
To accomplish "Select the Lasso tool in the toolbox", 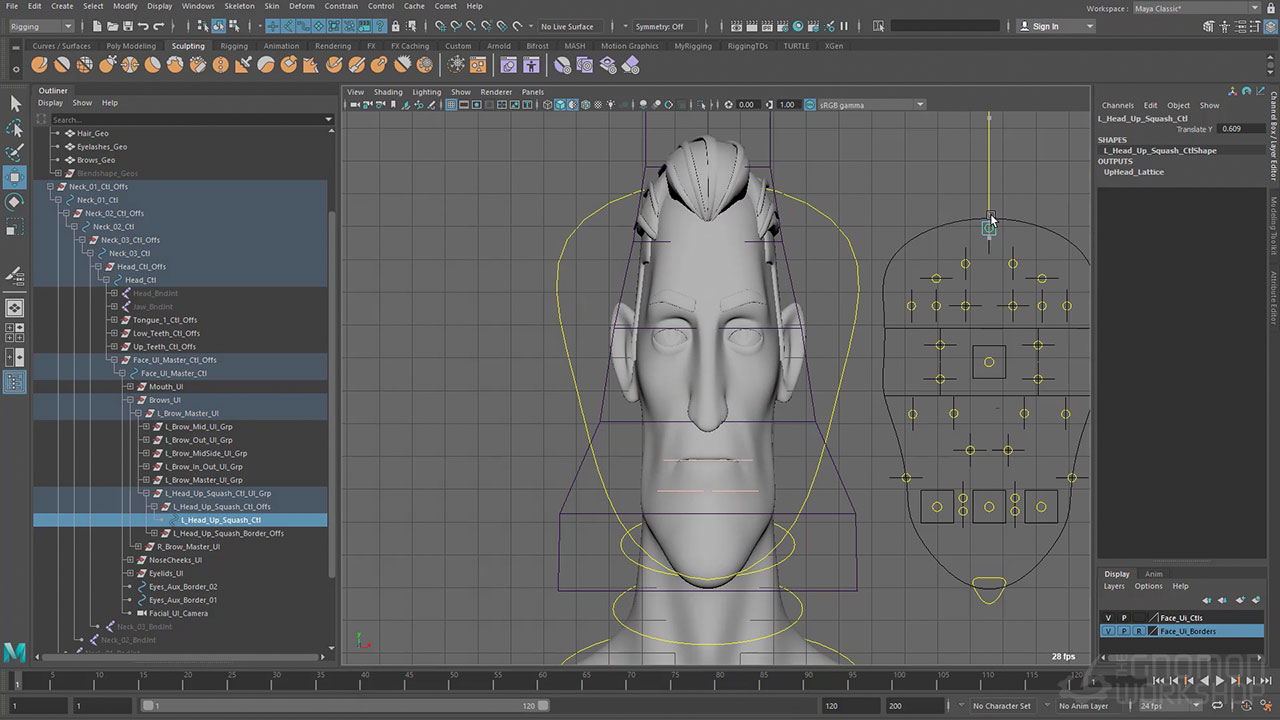I will tap(15, 128).
